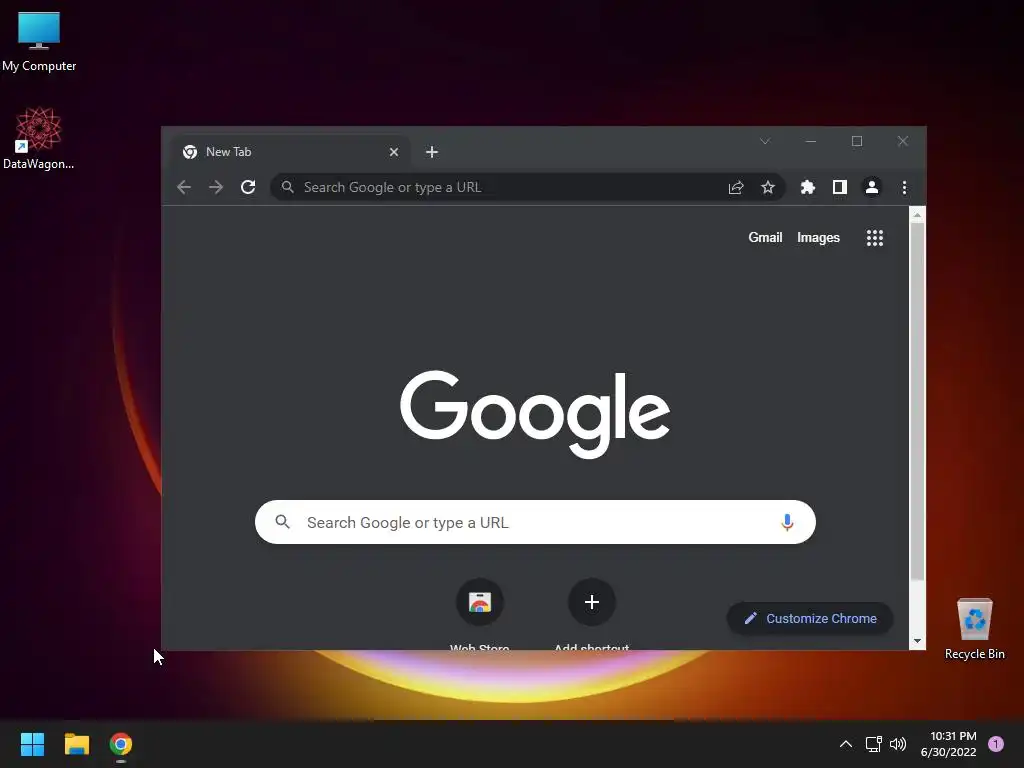1024x768 pixels.
Task: Select the Recycle Bin desktop icon
Action: click(974, 629)
